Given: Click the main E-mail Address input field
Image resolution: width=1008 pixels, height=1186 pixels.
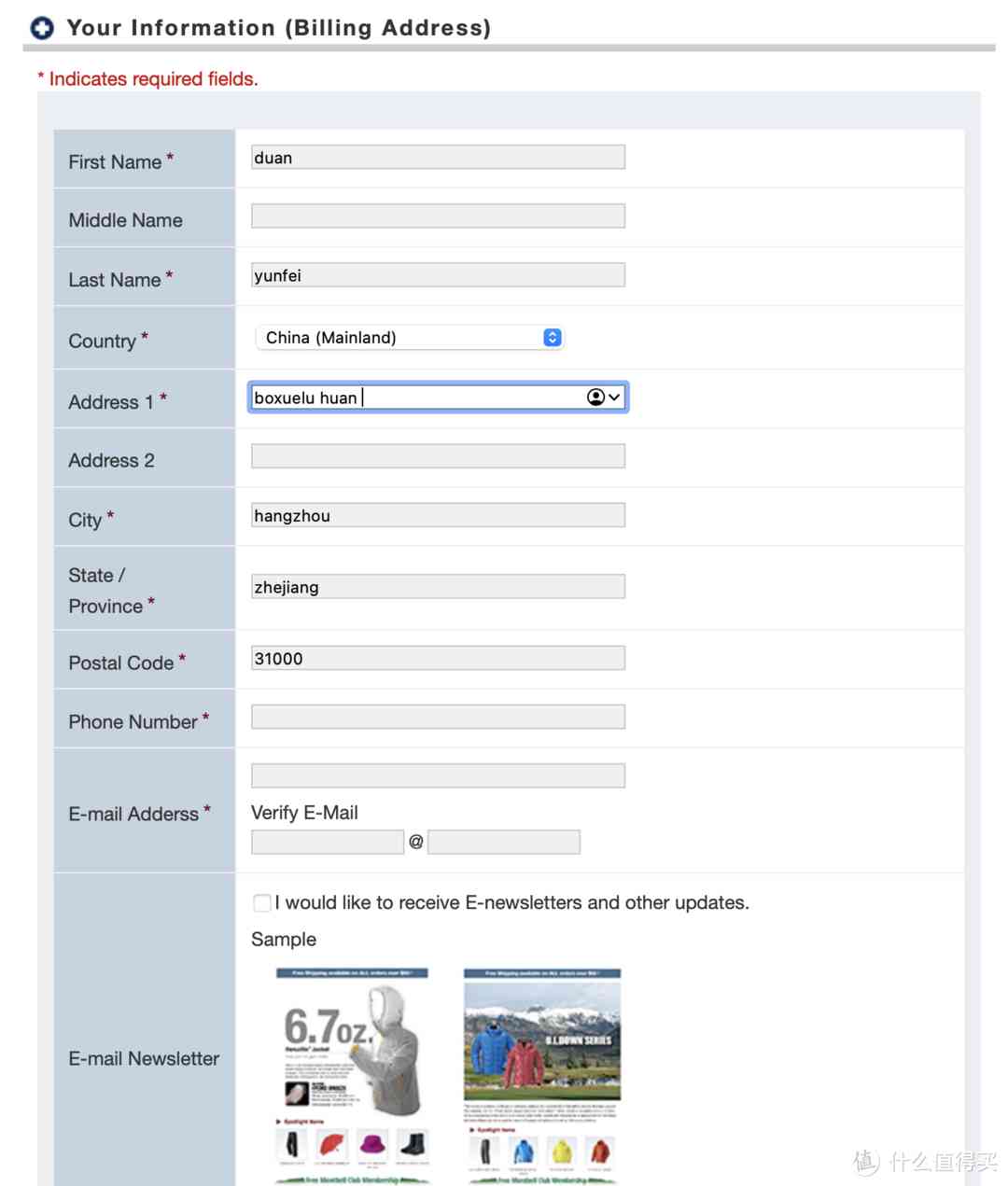Looking at the screenshot, I should tap(438, 775).
